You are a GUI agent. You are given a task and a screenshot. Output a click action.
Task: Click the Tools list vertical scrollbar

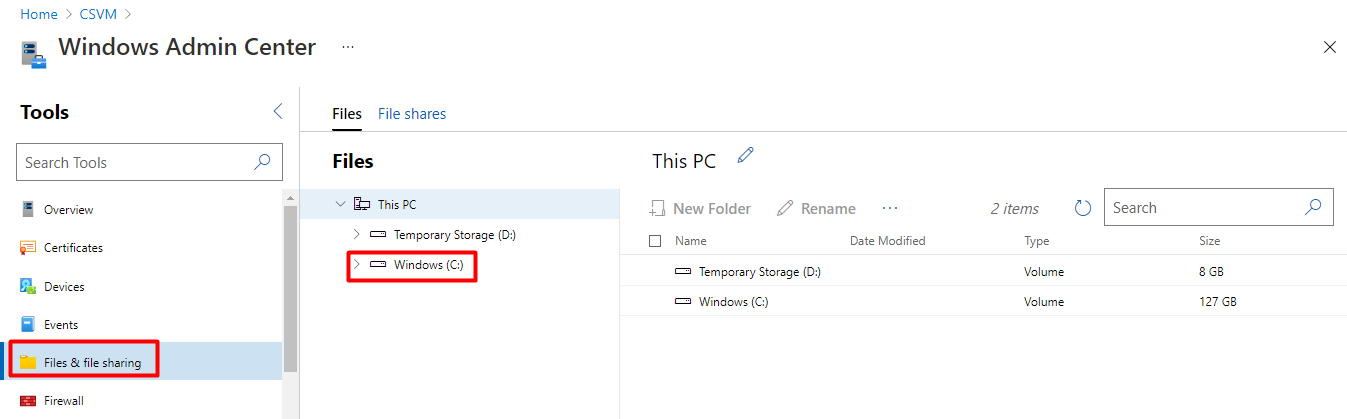tap(291, 290)
